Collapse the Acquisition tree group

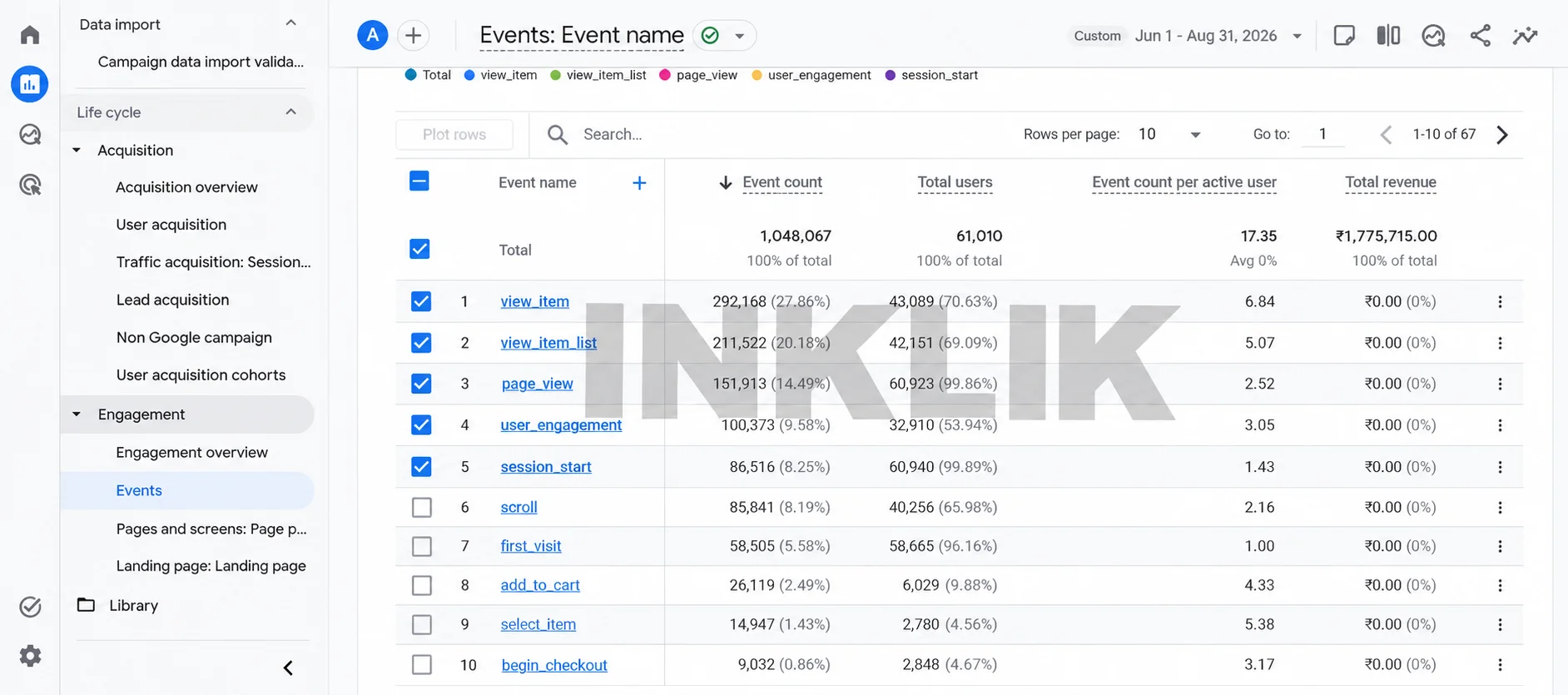[x=77, y=151]
